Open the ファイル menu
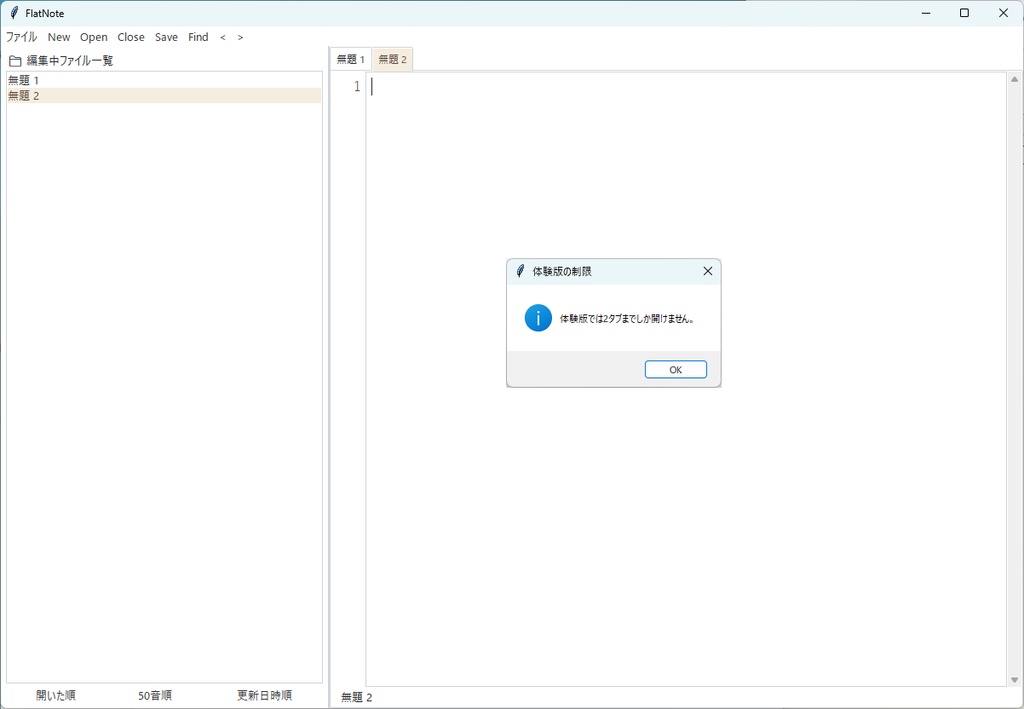Viewport: 1024px width, 709px height. coord(20,37)
